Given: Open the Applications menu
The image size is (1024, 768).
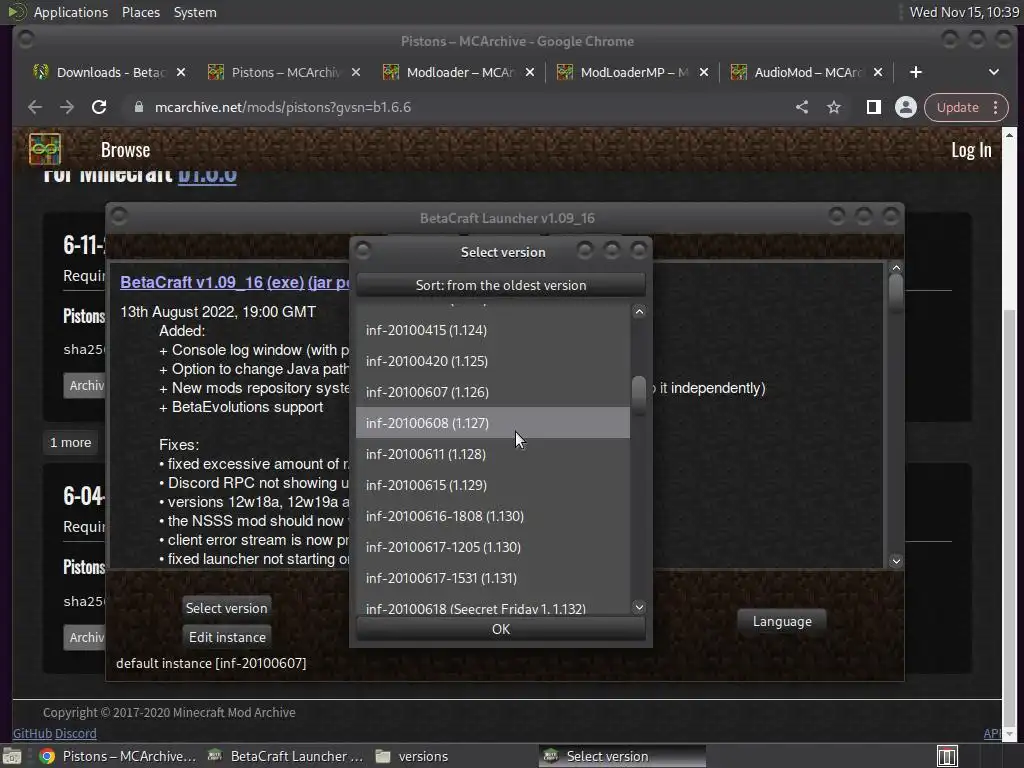Looking at the screenshot, I should click(71, 12).
